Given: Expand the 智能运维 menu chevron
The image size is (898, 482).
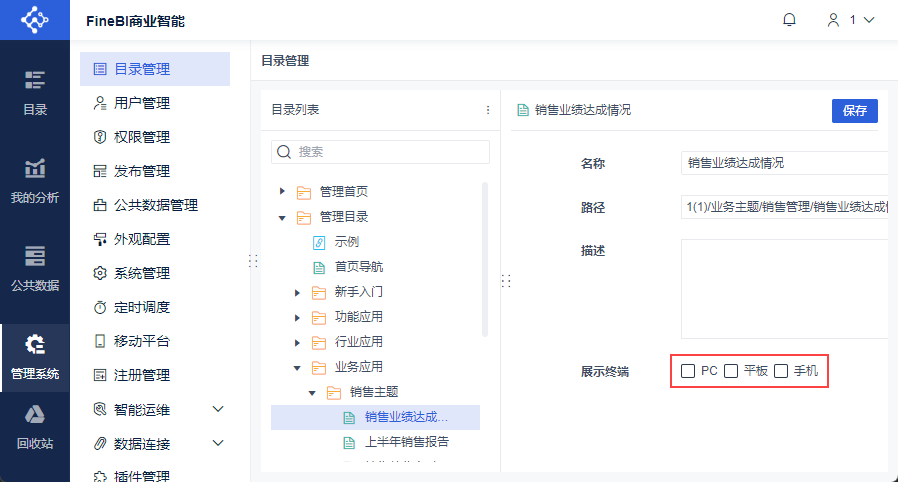Looking at the screenshot, I should (218, 409).
